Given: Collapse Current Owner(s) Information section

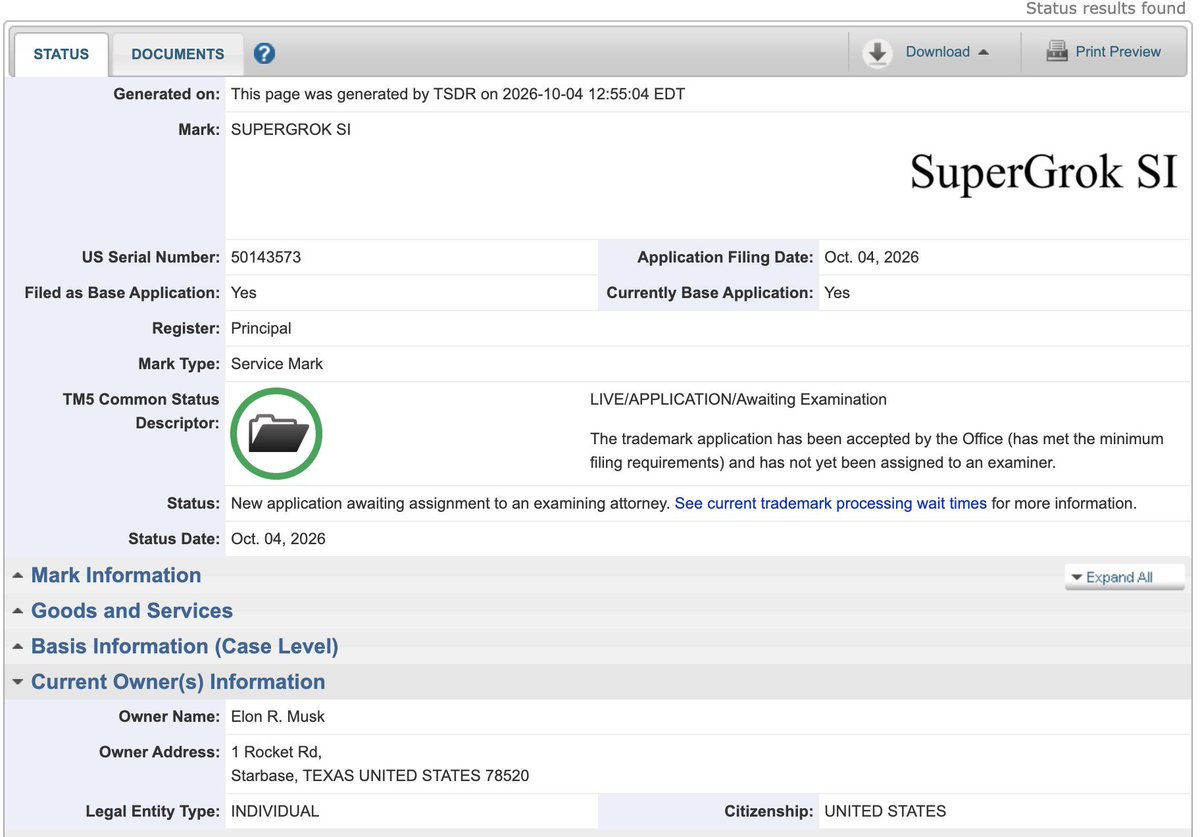Looking at the screenshot, I should (x=178, y=682).
